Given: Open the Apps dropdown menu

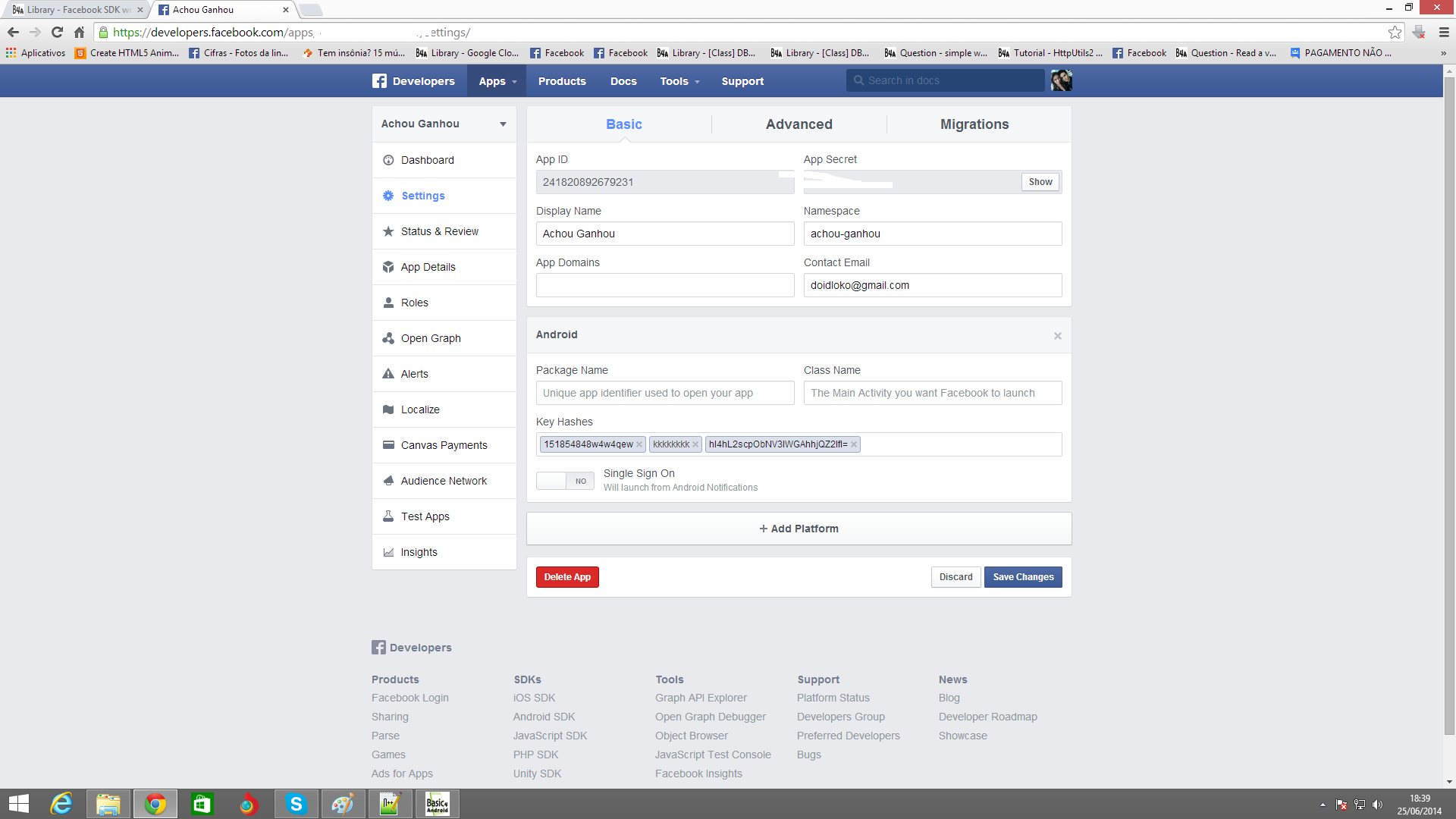Looking at the screenshot, I should [x=497, y=81].
